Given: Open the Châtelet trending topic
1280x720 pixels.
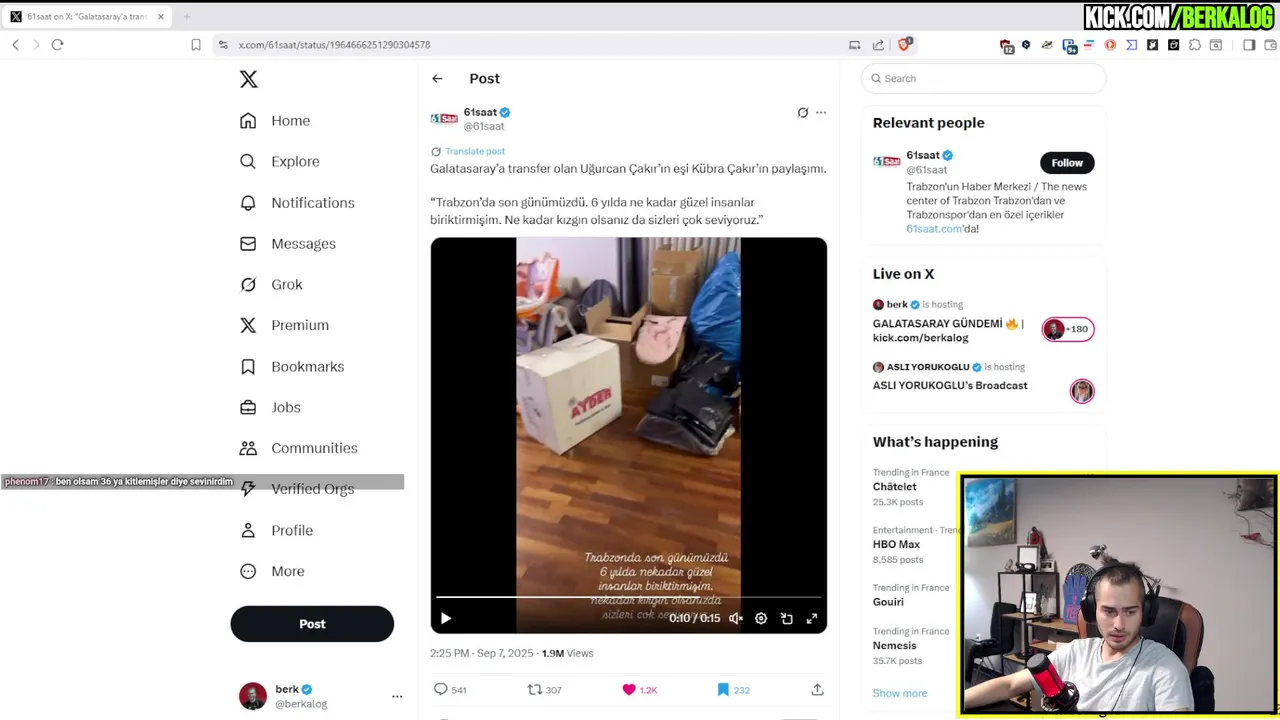Looking at the screenshot, I should click(x=895, y=487).
